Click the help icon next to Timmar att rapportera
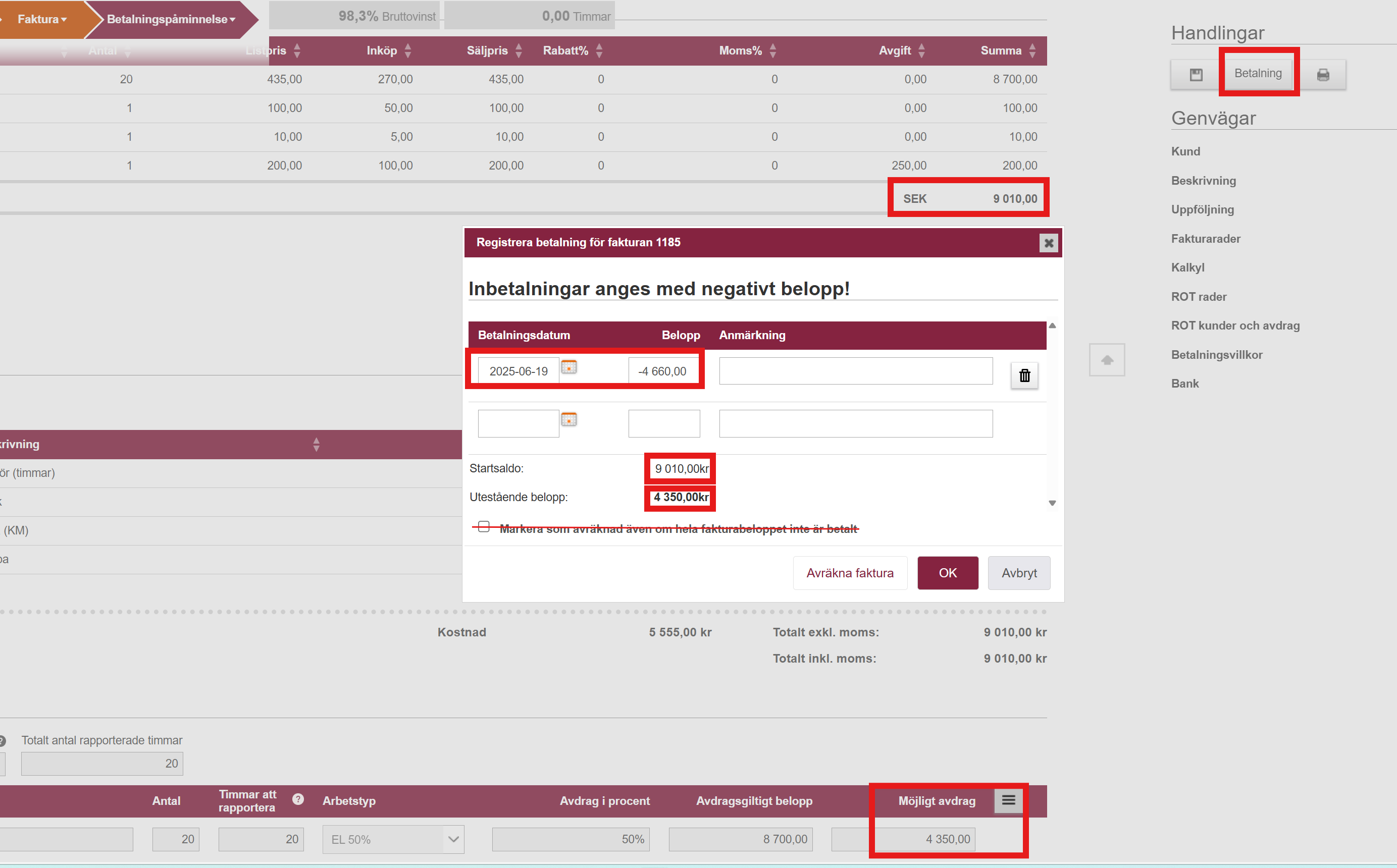The width and height of the screenshot is (1397, 868). pos(298,799)
